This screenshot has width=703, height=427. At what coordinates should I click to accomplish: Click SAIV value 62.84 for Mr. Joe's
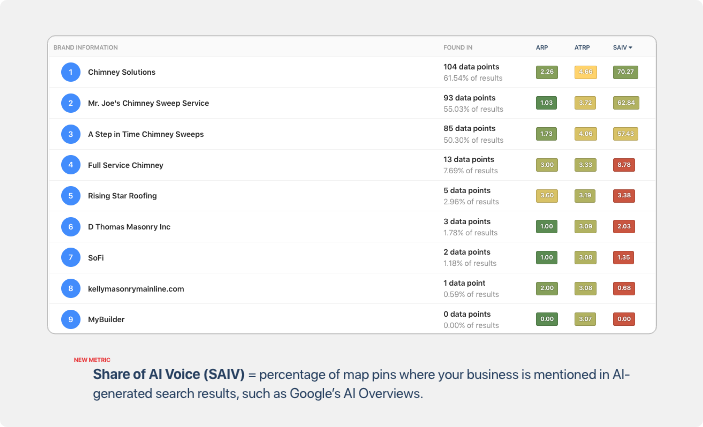click(626, 103)
